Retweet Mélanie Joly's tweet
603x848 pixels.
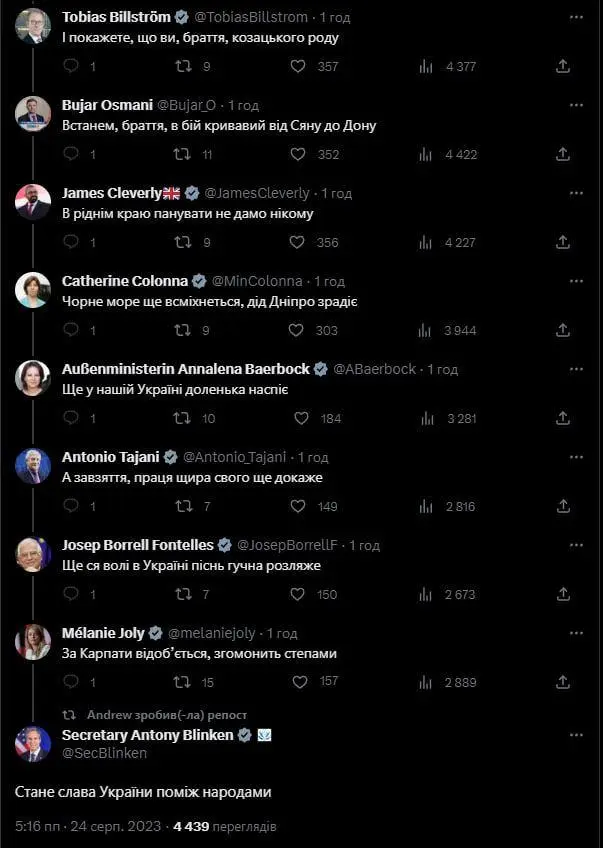coord(183,682)
